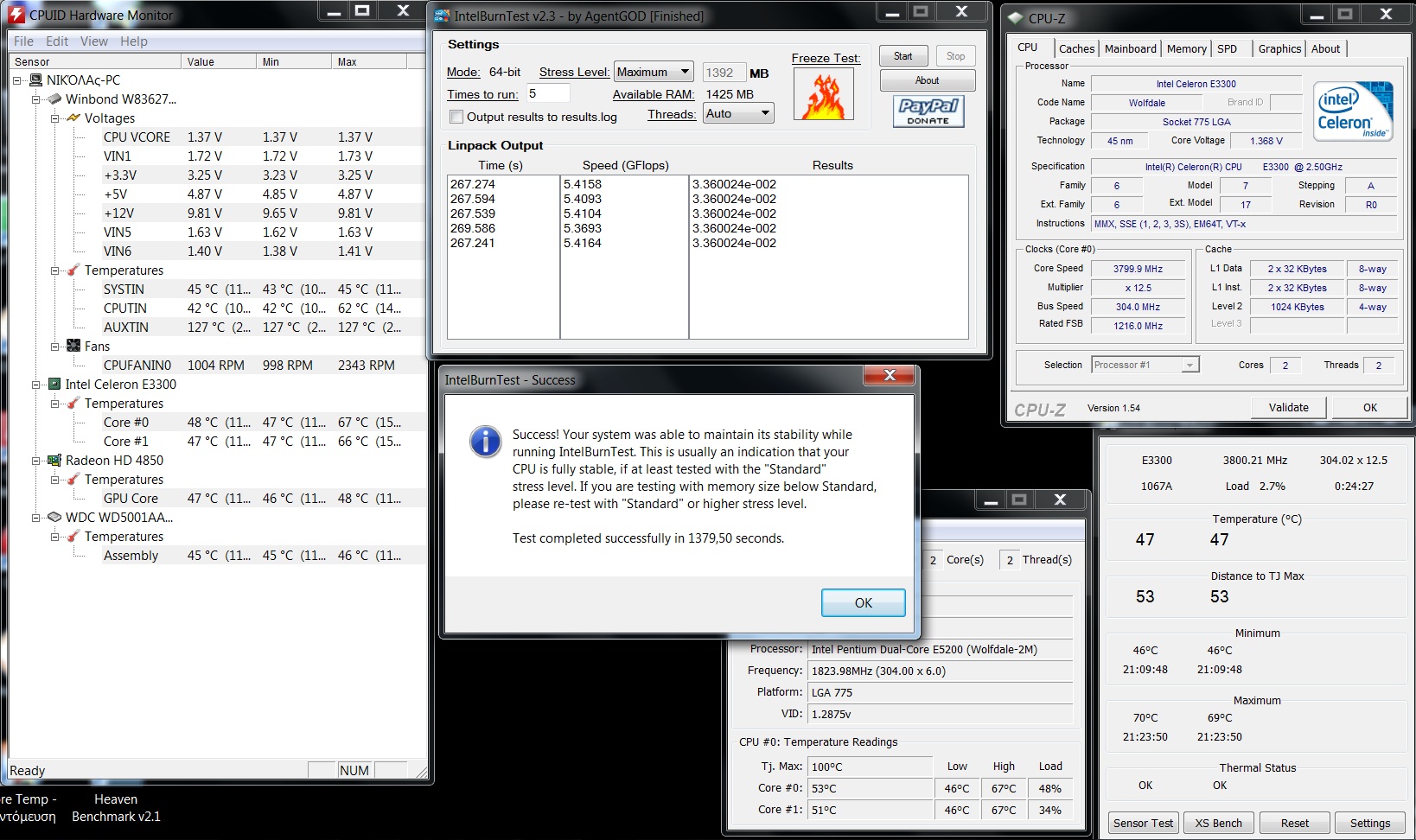This screenshot has height=840, width=1416.
Task: Click the WDC hard drive icon
Action: coord(54,518)
